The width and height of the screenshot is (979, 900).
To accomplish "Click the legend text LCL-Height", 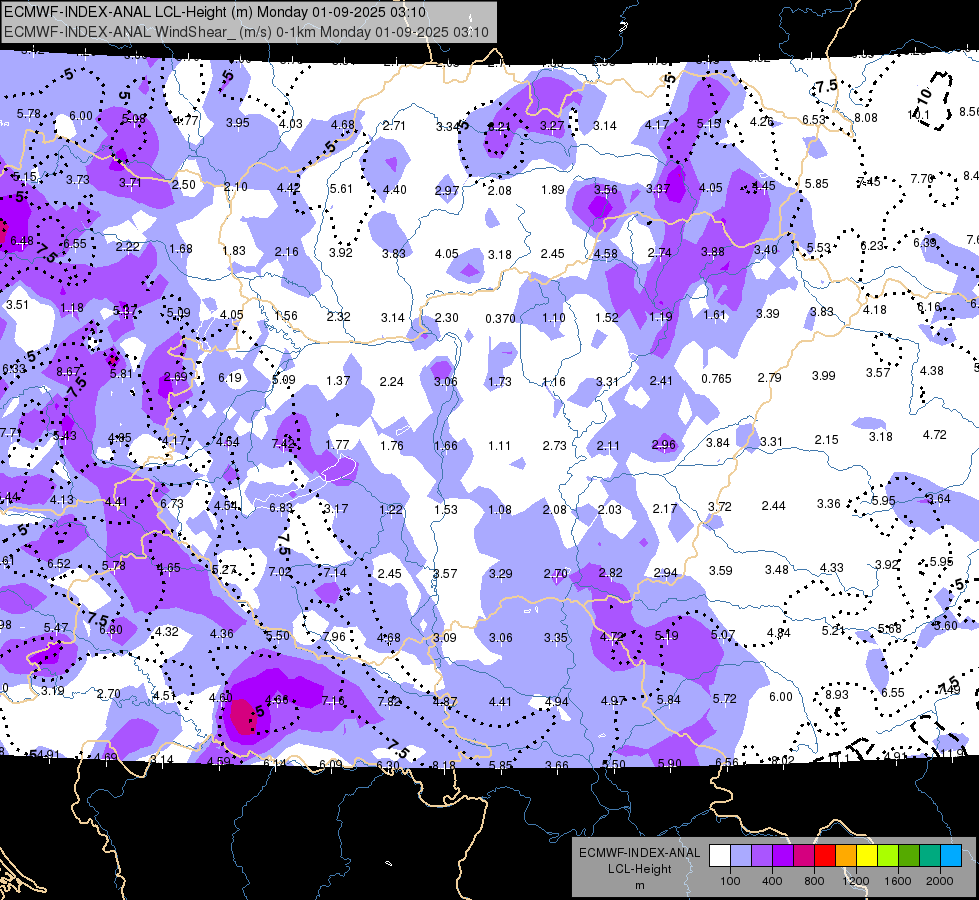I will 639,869.
